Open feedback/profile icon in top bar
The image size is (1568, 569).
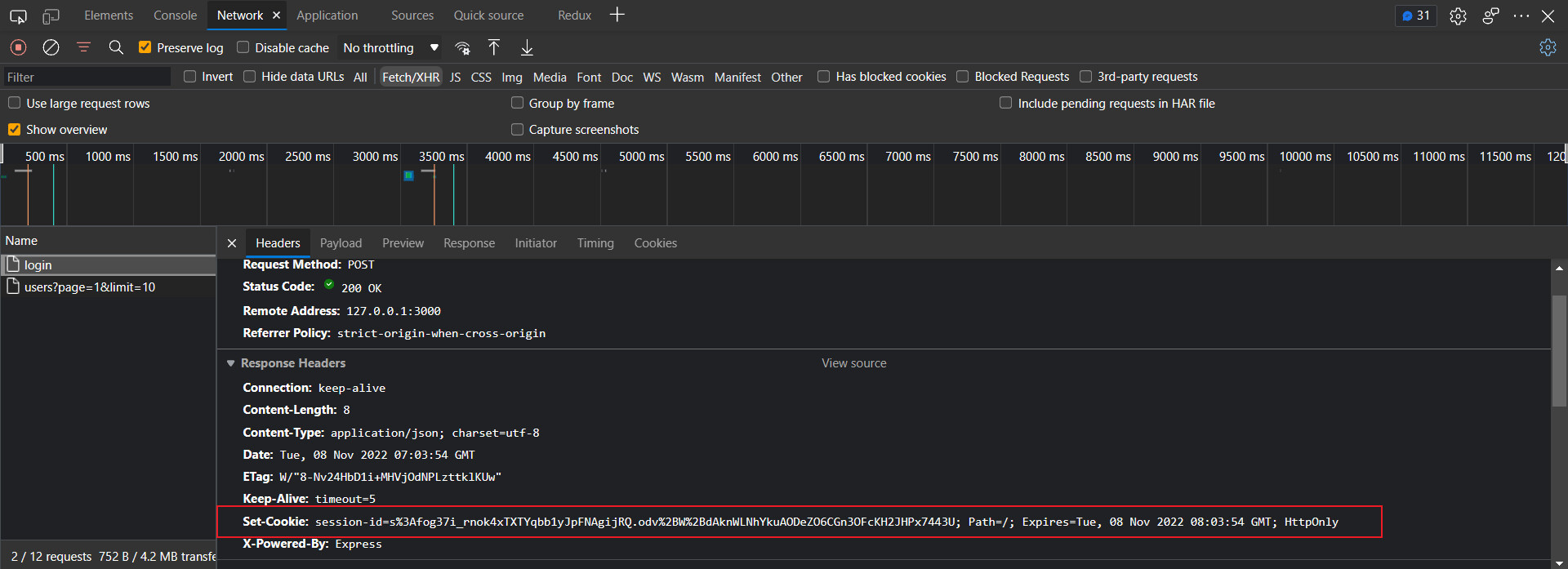[1490, 16]
